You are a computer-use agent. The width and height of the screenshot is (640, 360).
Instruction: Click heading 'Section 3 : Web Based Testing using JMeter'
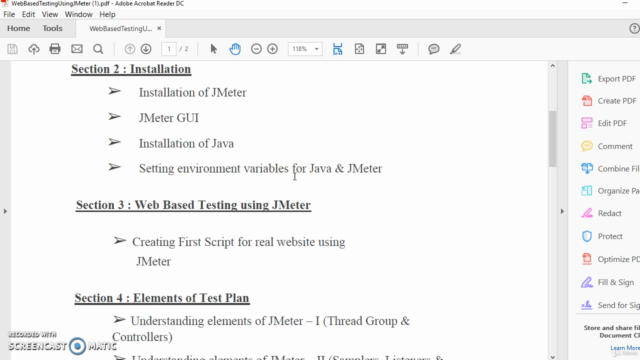[x=193, y=205]
